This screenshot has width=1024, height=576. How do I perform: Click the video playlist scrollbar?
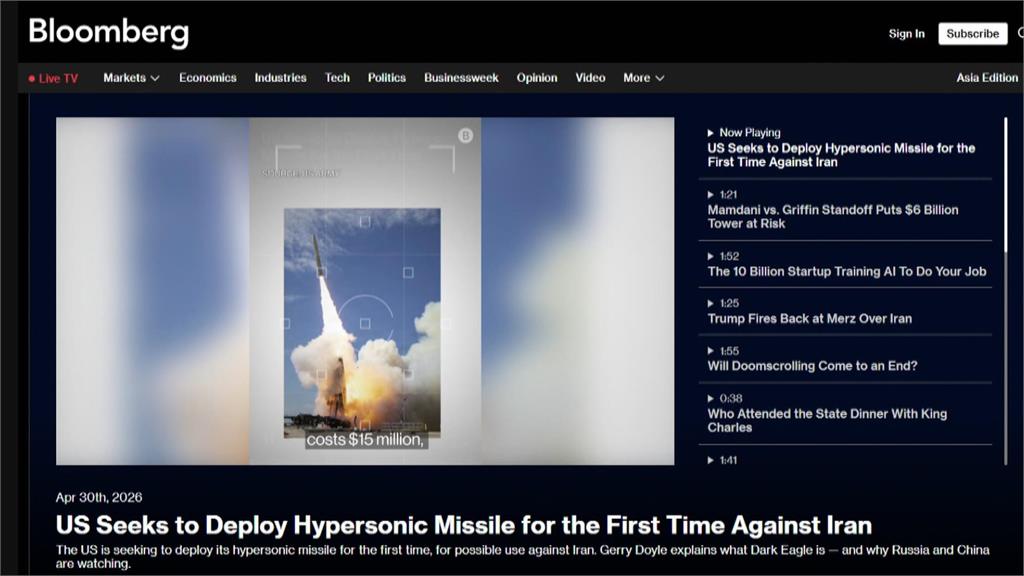click(x=1006, y=291)
